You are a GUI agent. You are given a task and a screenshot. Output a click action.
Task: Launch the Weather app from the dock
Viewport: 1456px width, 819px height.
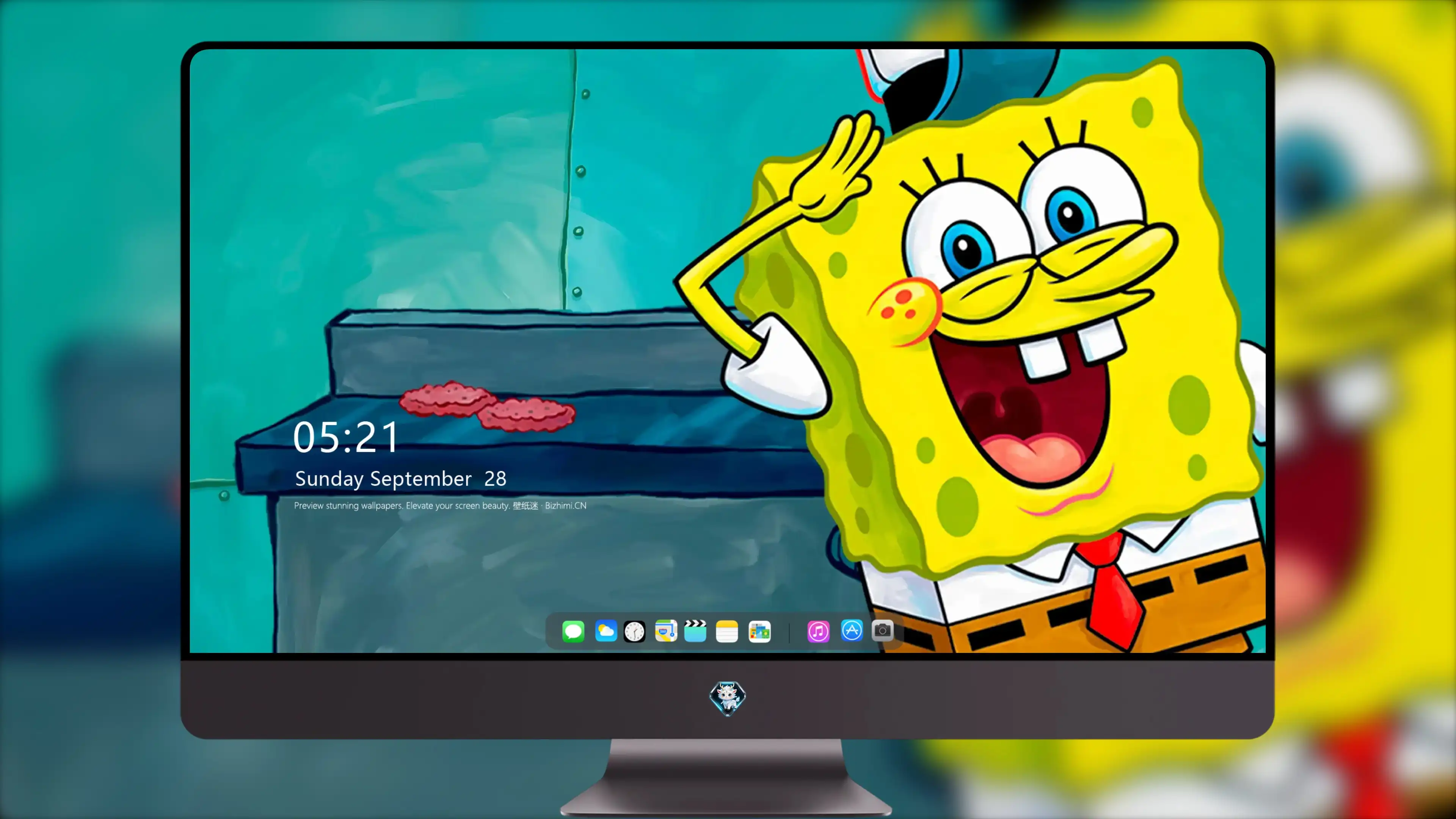tap(606, 631)
